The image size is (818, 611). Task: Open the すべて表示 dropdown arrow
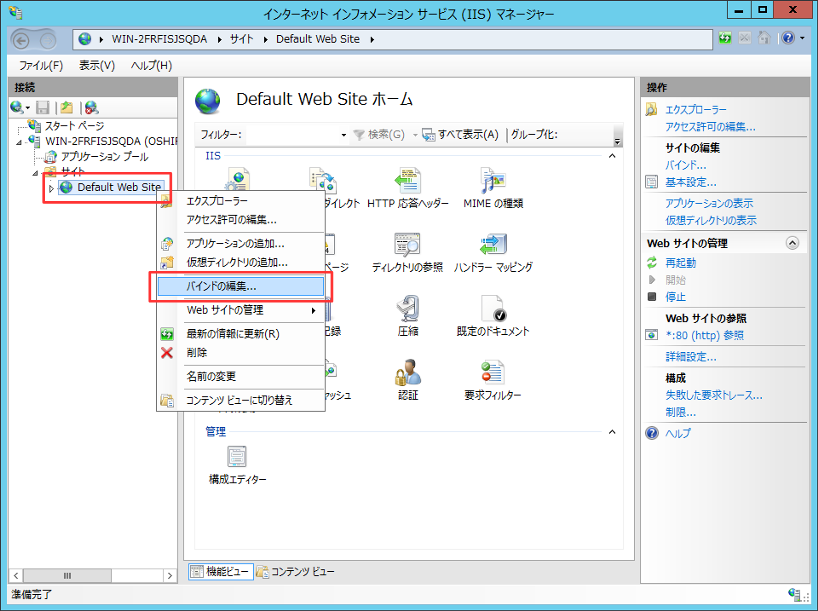click(x=415, y=135)
